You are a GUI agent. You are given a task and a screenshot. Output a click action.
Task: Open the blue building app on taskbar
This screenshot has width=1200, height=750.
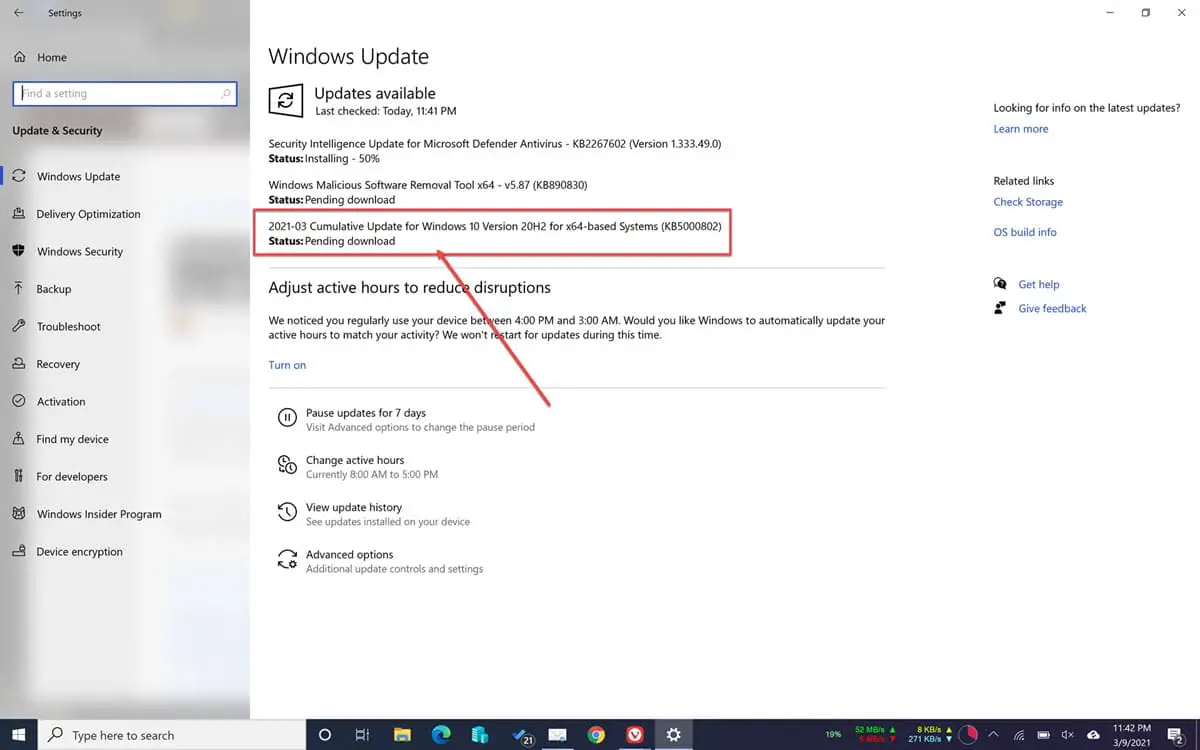pyautogui.click(x=480, y=735)
